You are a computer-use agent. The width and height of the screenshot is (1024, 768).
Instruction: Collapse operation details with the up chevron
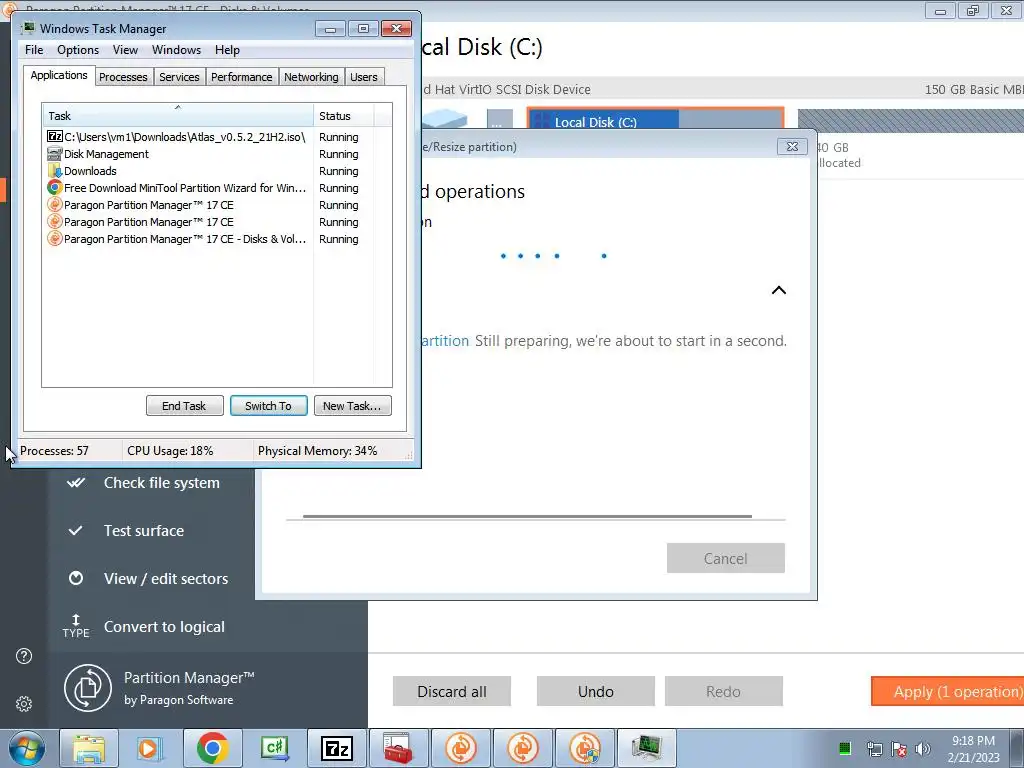(778, 290)
